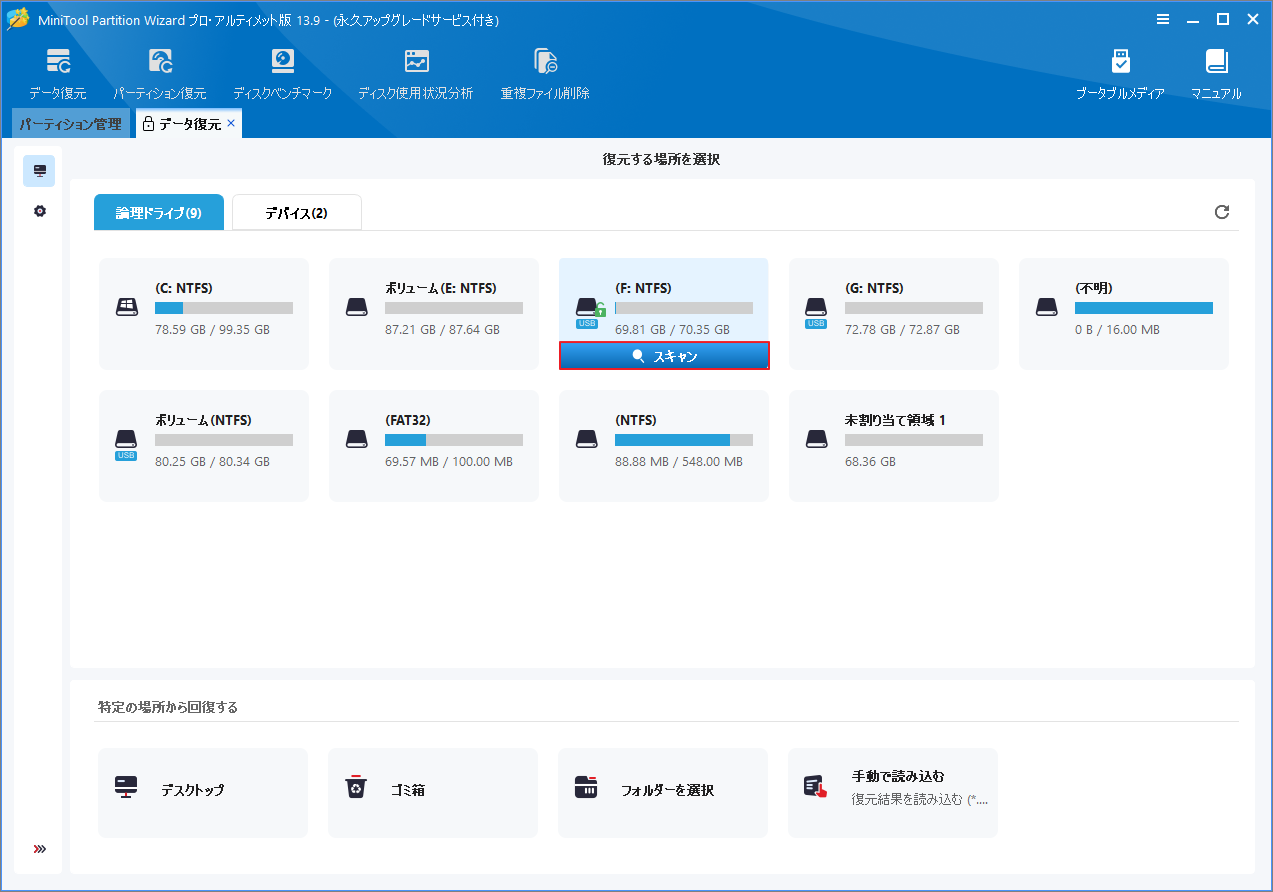
Task: Select the 論理ドライブ(9) tab
Action: pos(159,212)
